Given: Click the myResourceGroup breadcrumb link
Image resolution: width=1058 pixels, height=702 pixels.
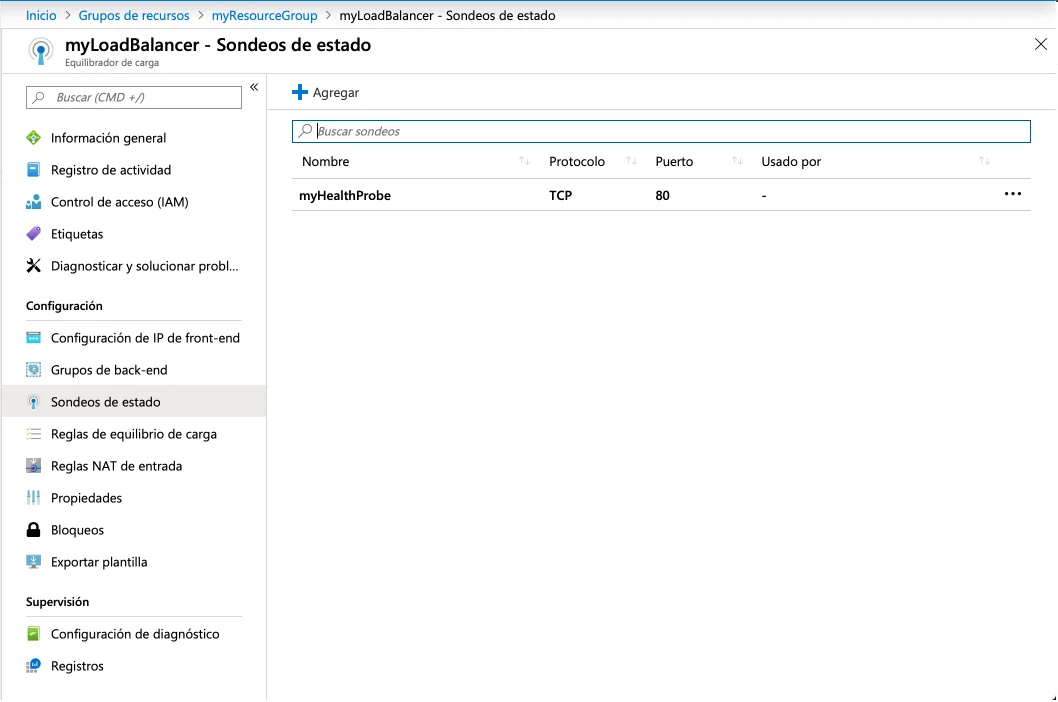Looking at the screenshot, I should tap(264, 16).
